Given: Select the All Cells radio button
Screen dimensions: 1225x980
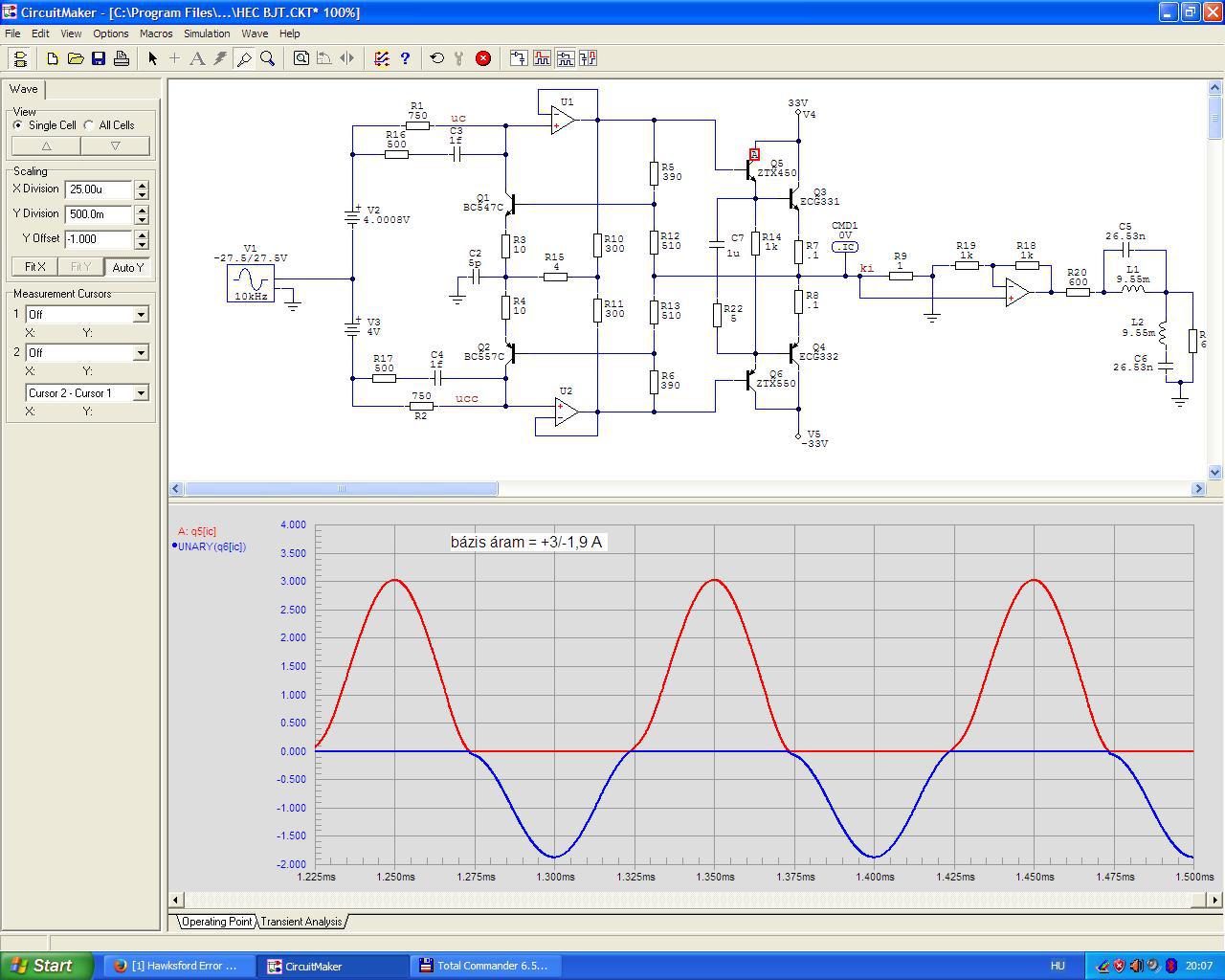Looking at the screenshot, I should coord(89,125).
